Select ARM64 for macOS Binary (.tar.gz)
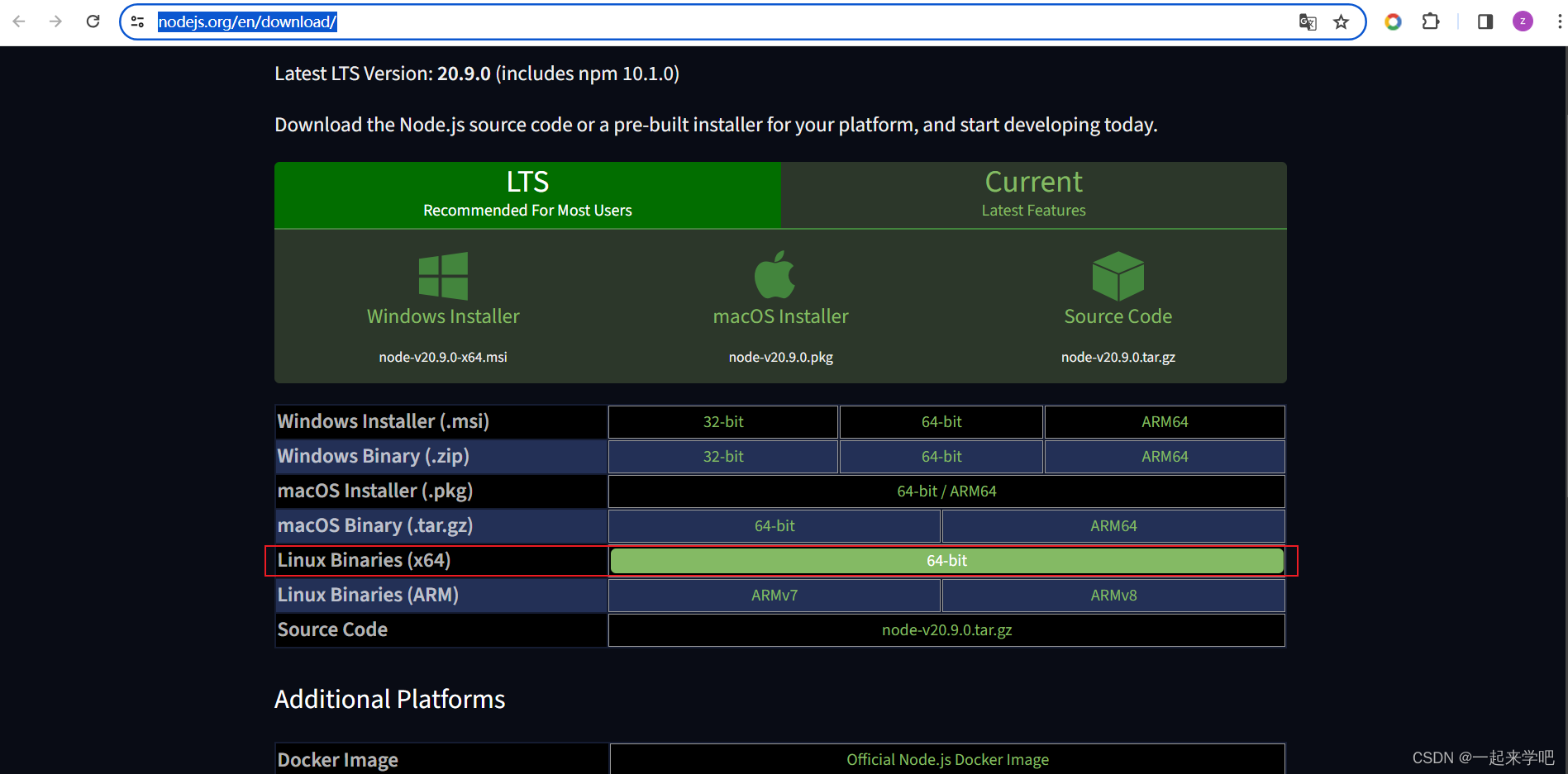The image size is (1568, 774). [x=1113, y=526]
